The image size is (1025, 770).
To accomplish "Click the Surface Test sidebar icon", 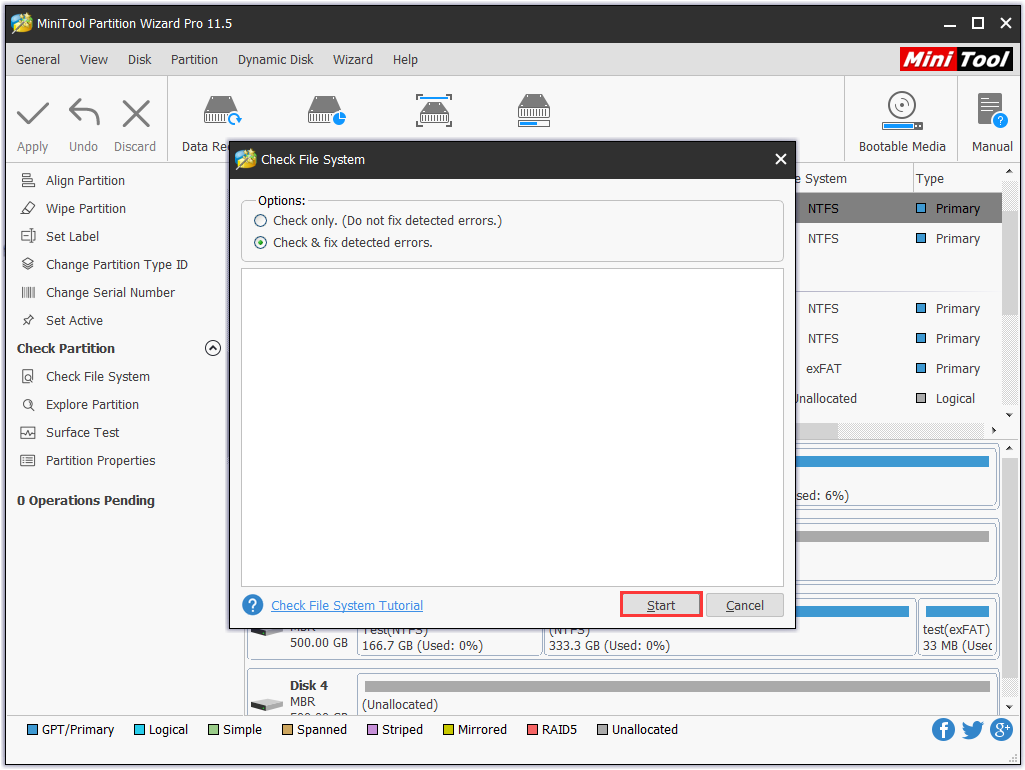I will (28, 433).
